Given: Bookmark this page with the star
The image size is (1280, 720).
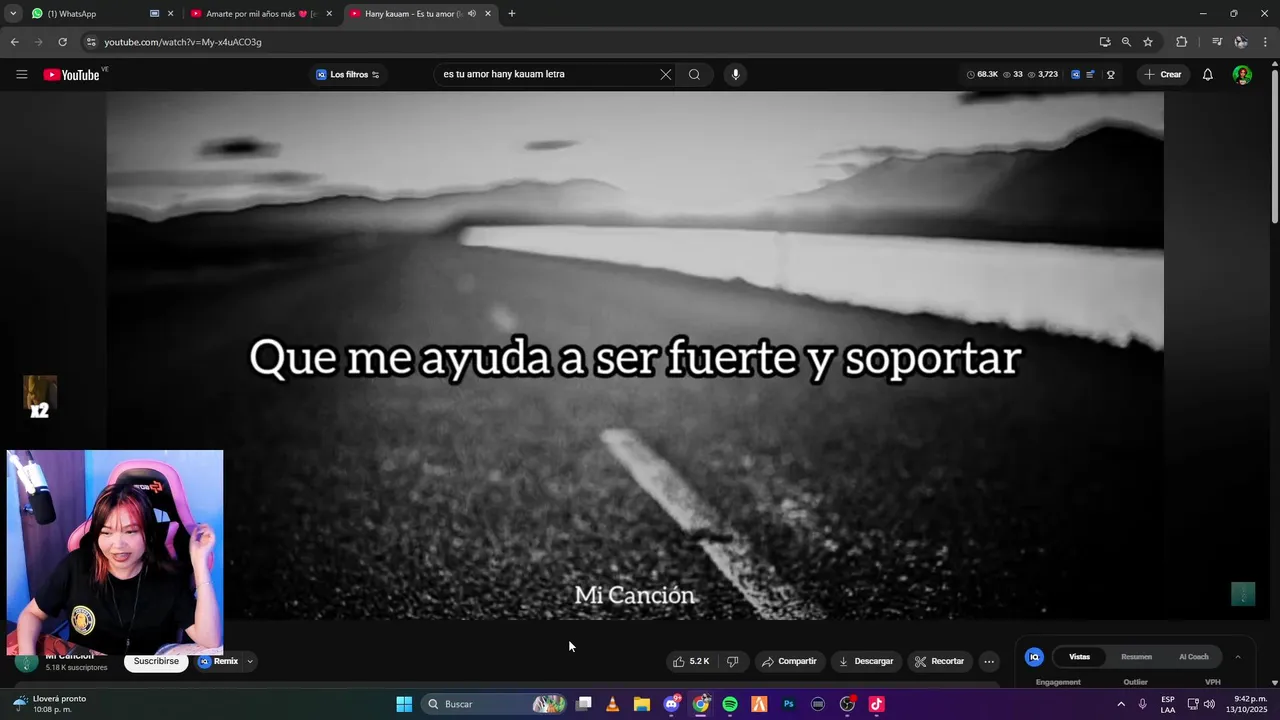Looking at the screenshot, I should 1148,42.
